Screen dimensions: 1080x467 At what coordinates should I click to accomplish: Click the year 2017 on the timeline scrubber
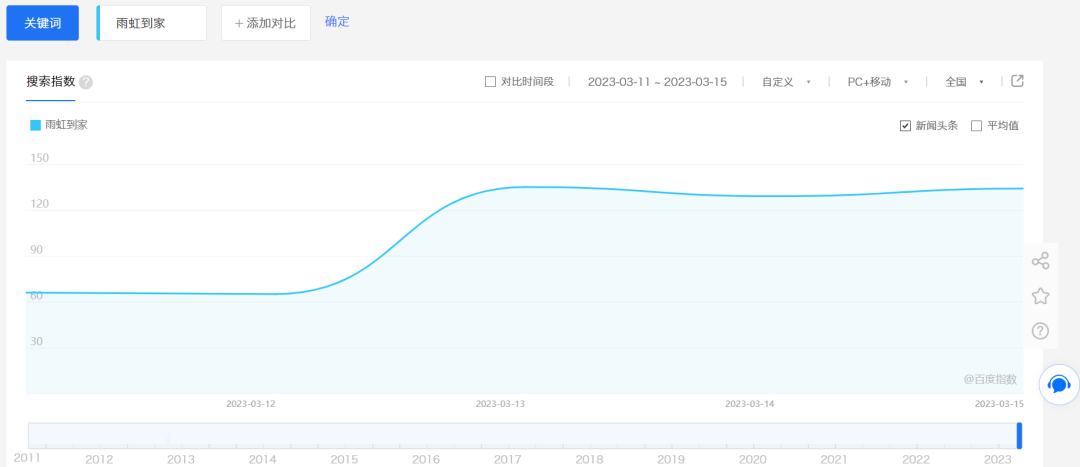(508, 459)
